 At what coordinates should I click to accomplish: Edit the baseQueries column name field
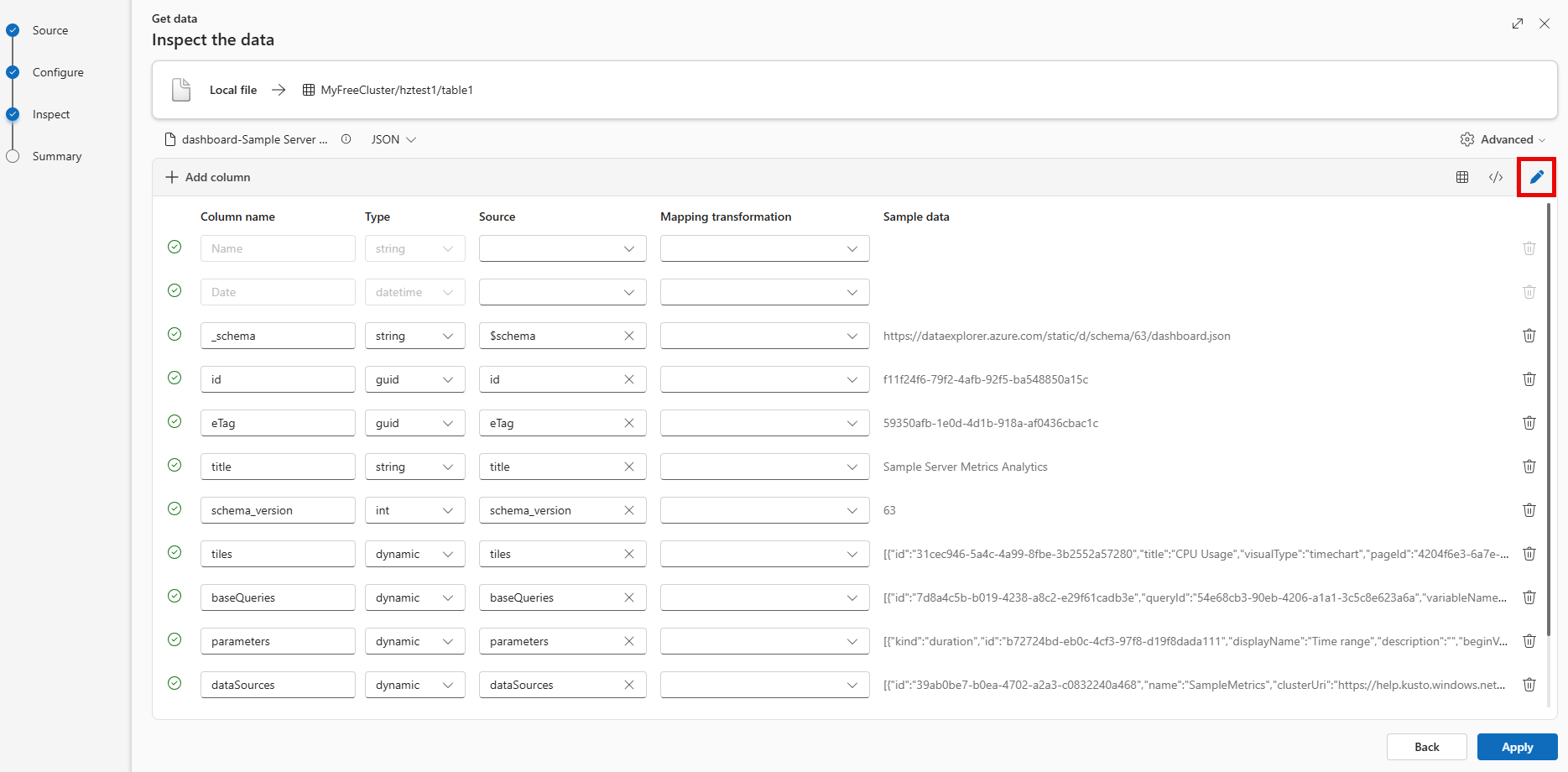tap(277, 597)
